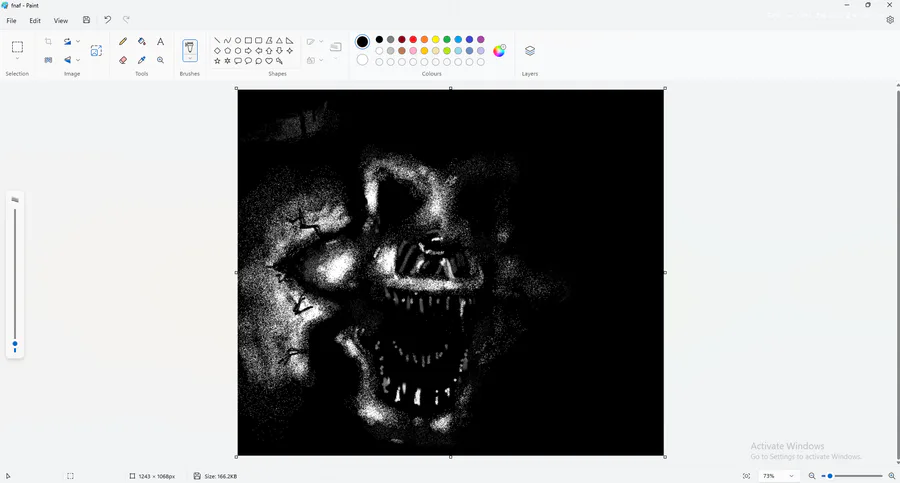This screenshot has width=900, height=483.
Task: Redo the last undone action
Action: point(126,20)
